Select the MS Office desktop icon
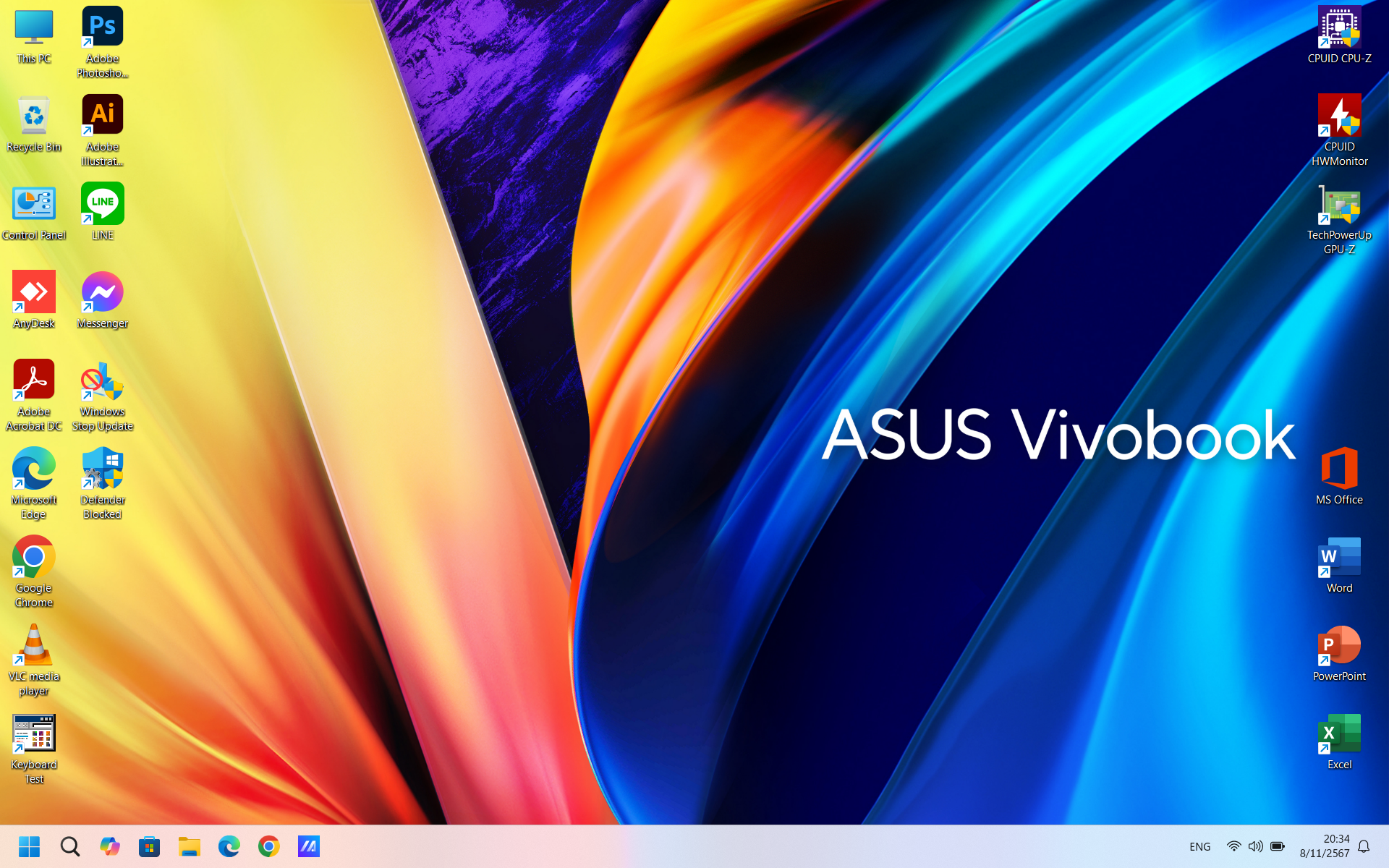Image resolution: width=1389 pixels, height=868 pixels. pos(1339,477)
